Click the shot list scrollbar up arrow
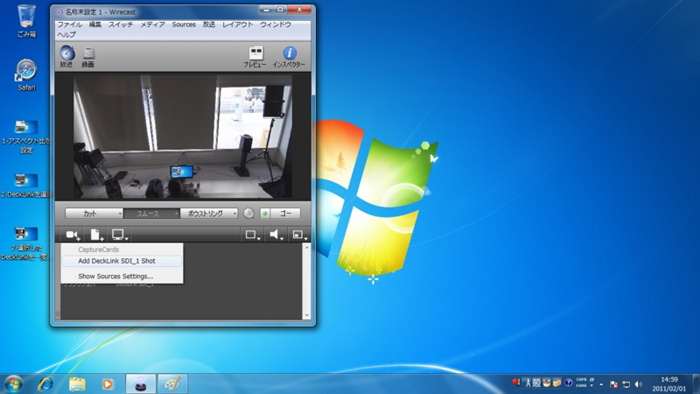700x394 pixels. click(x=307, y=247)
